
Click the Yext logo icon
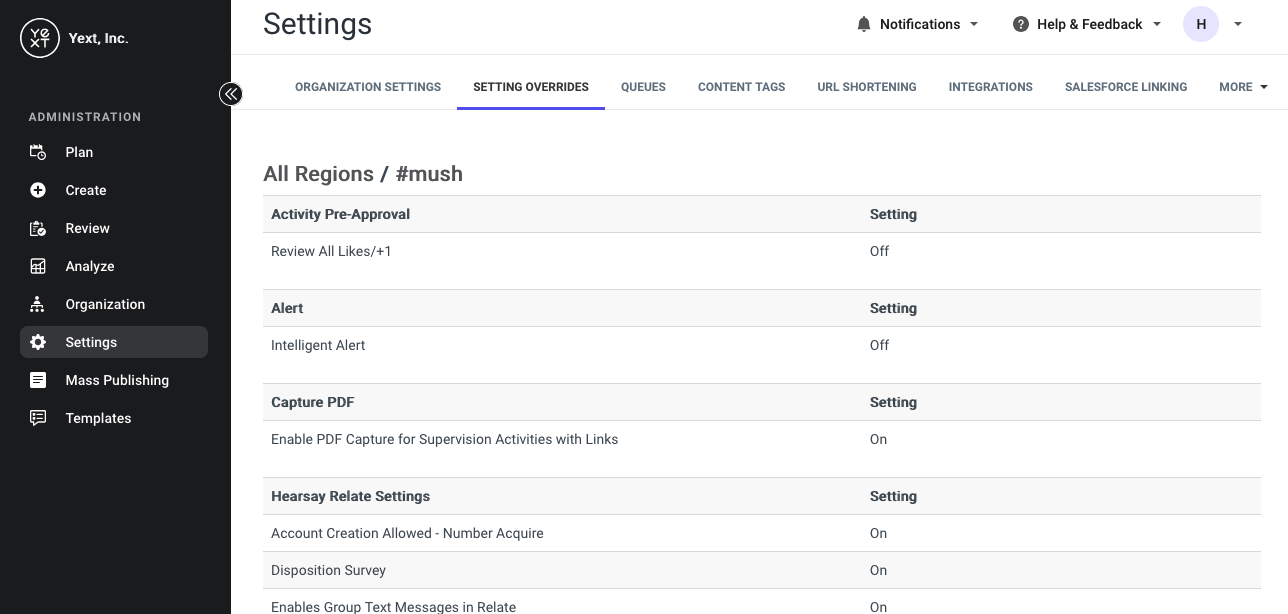[x=40, y=38]
